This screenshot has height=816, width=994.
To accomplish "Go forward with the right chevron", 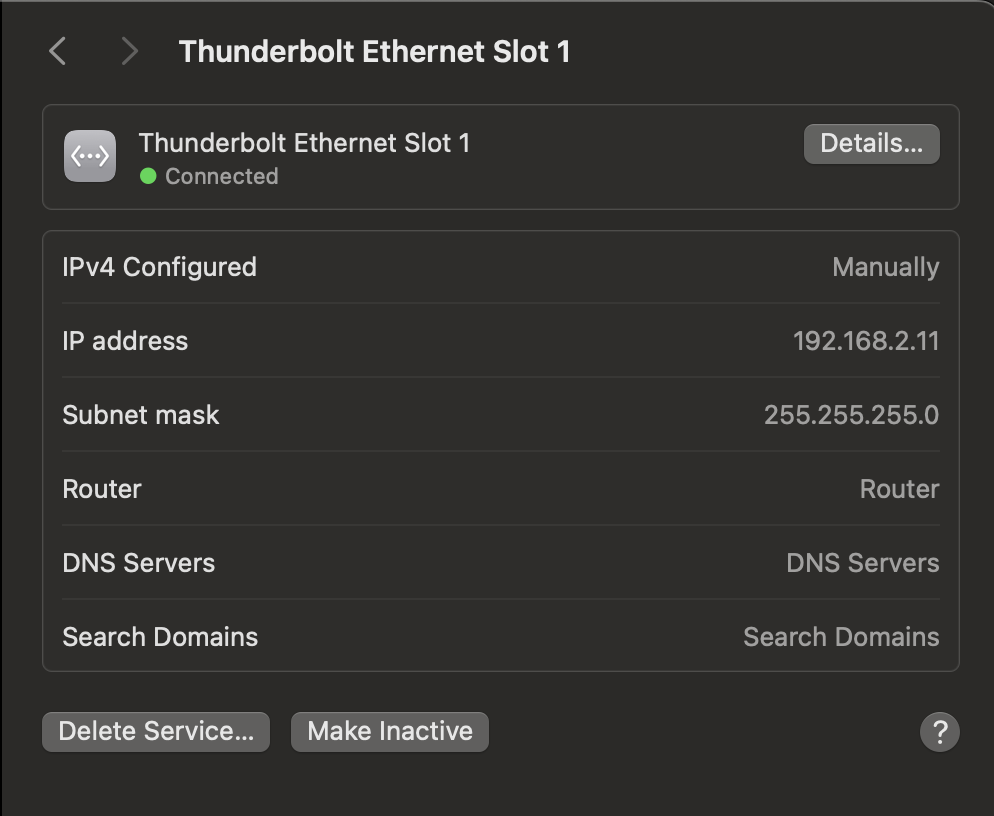I will (128, 51).
